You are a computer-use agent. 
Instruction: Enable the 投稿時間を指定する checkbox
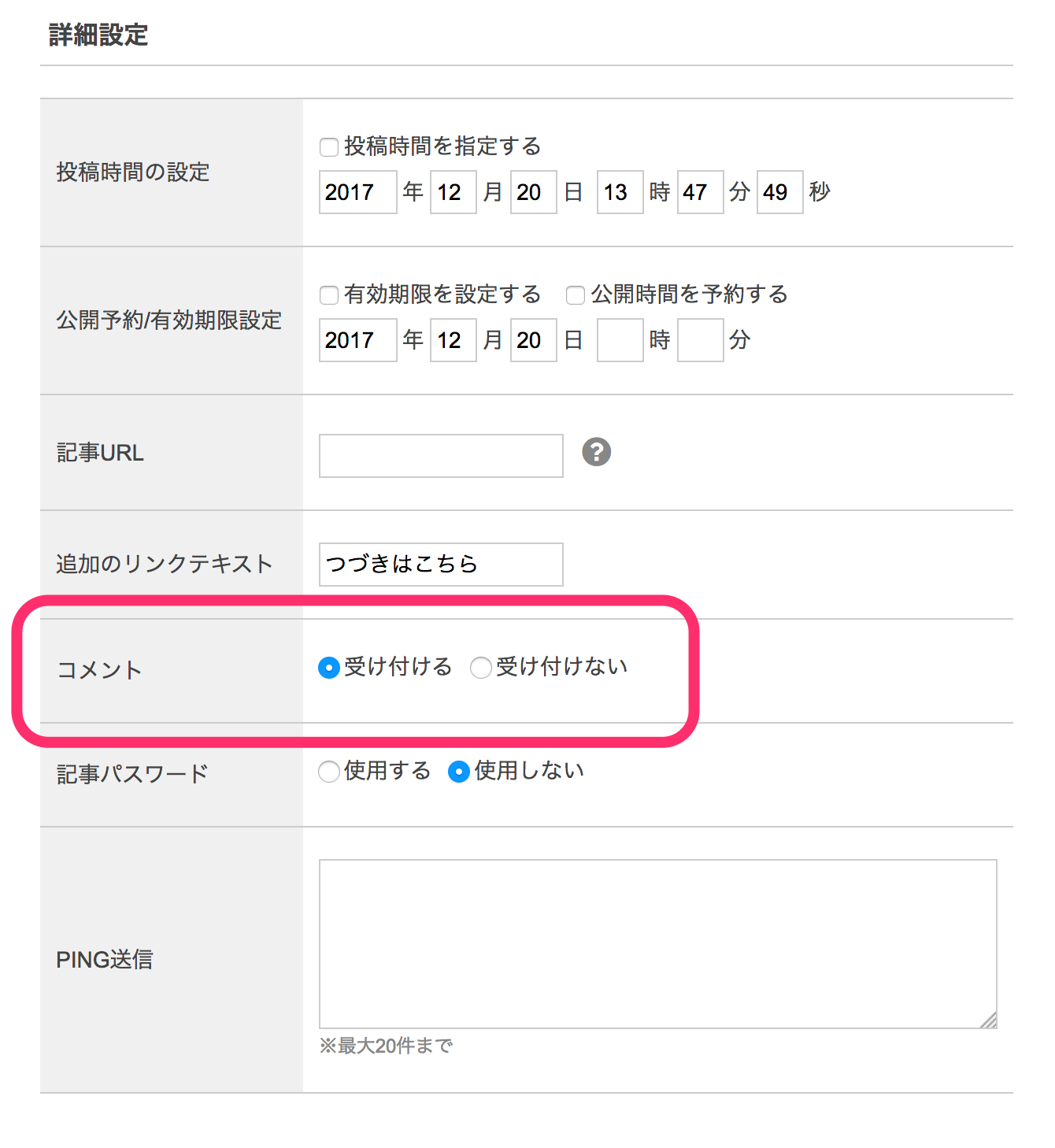click(329, 146)
